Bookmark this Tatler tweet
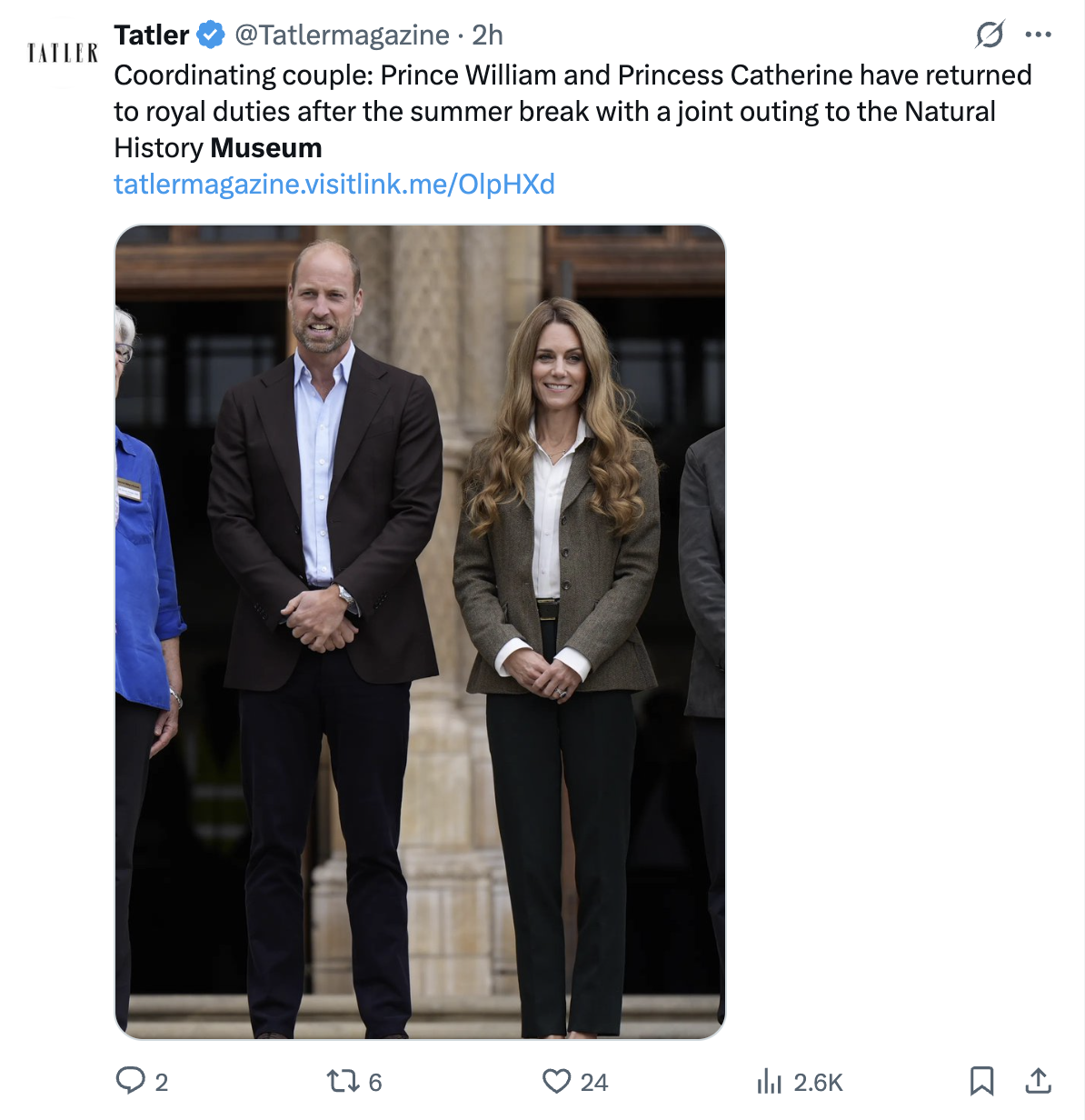 coord(981,1081)
